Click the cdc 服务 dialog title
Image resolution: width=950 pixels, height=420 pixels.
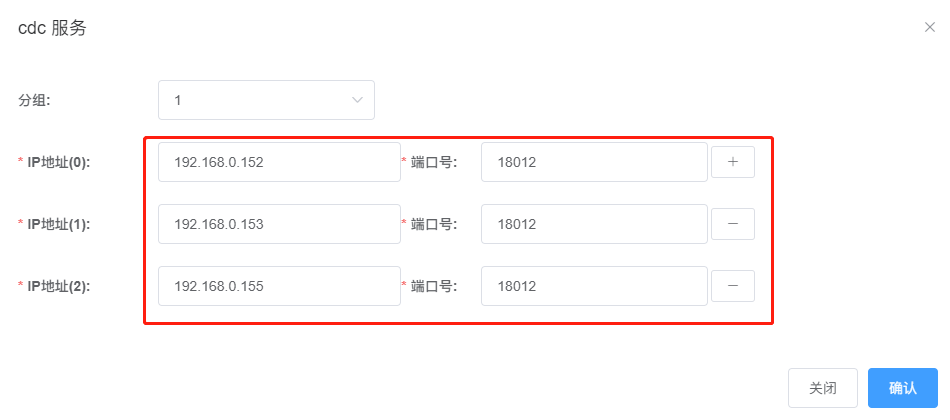tap(52, 28)
